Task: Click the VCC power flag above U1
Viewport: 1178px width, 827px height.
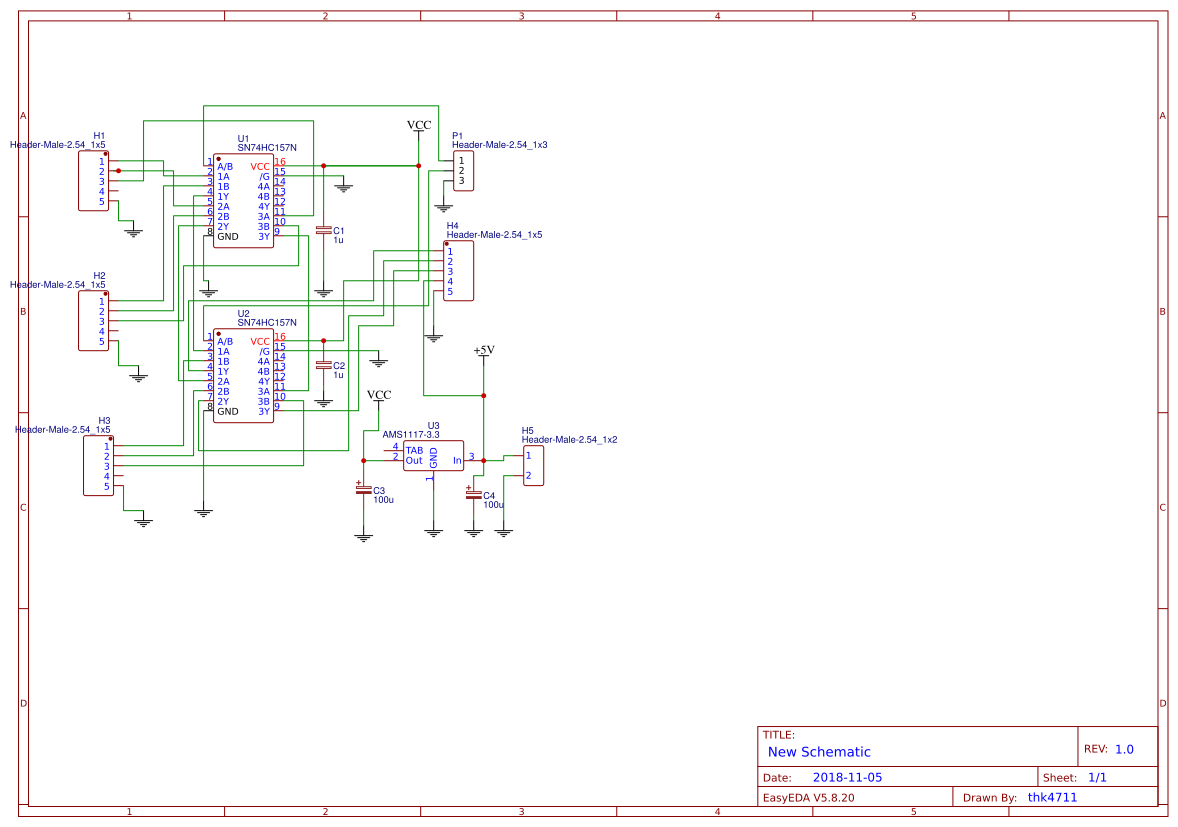Action: tap(417, 126)
